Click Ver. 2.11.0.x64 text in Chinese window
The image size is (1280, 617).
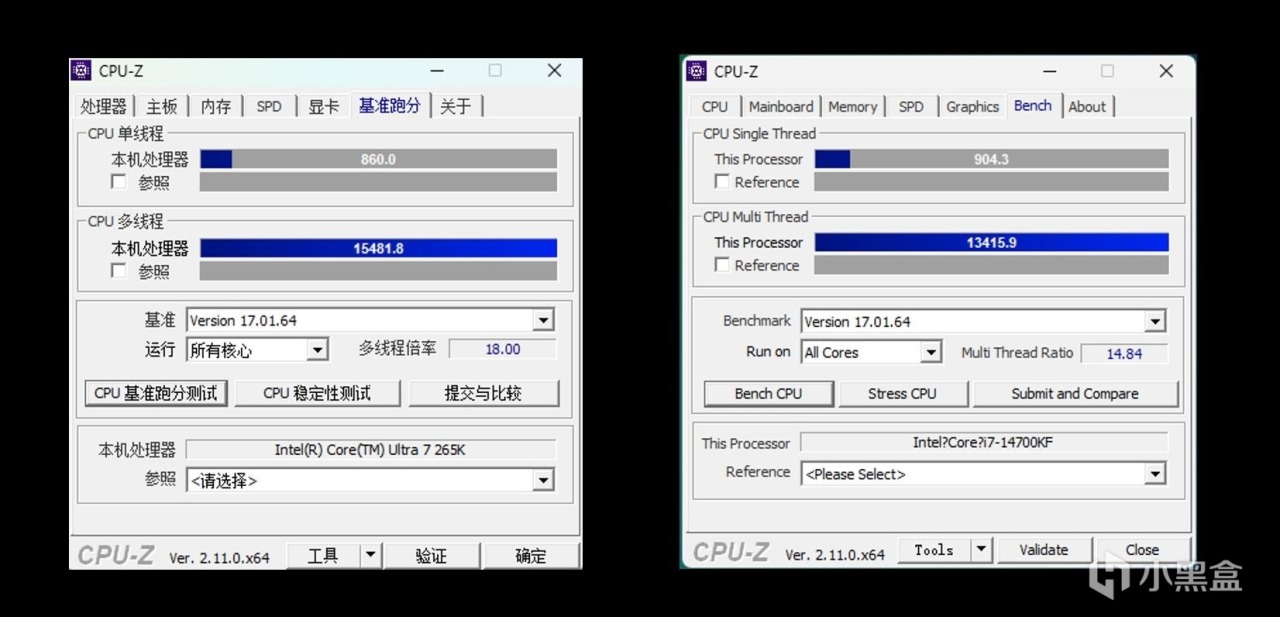219,558
